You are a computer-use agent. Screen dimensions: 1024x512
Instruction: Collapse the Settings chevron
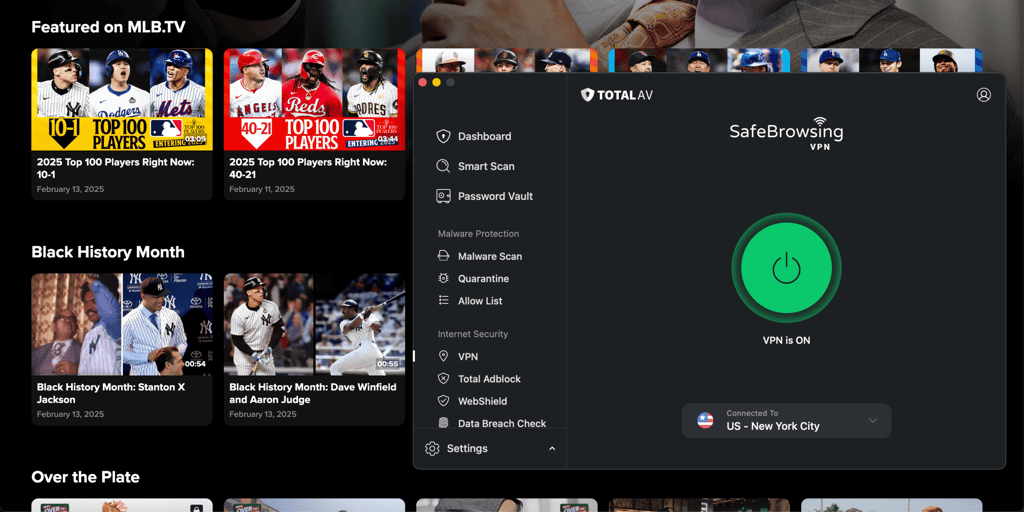point(552,449)
